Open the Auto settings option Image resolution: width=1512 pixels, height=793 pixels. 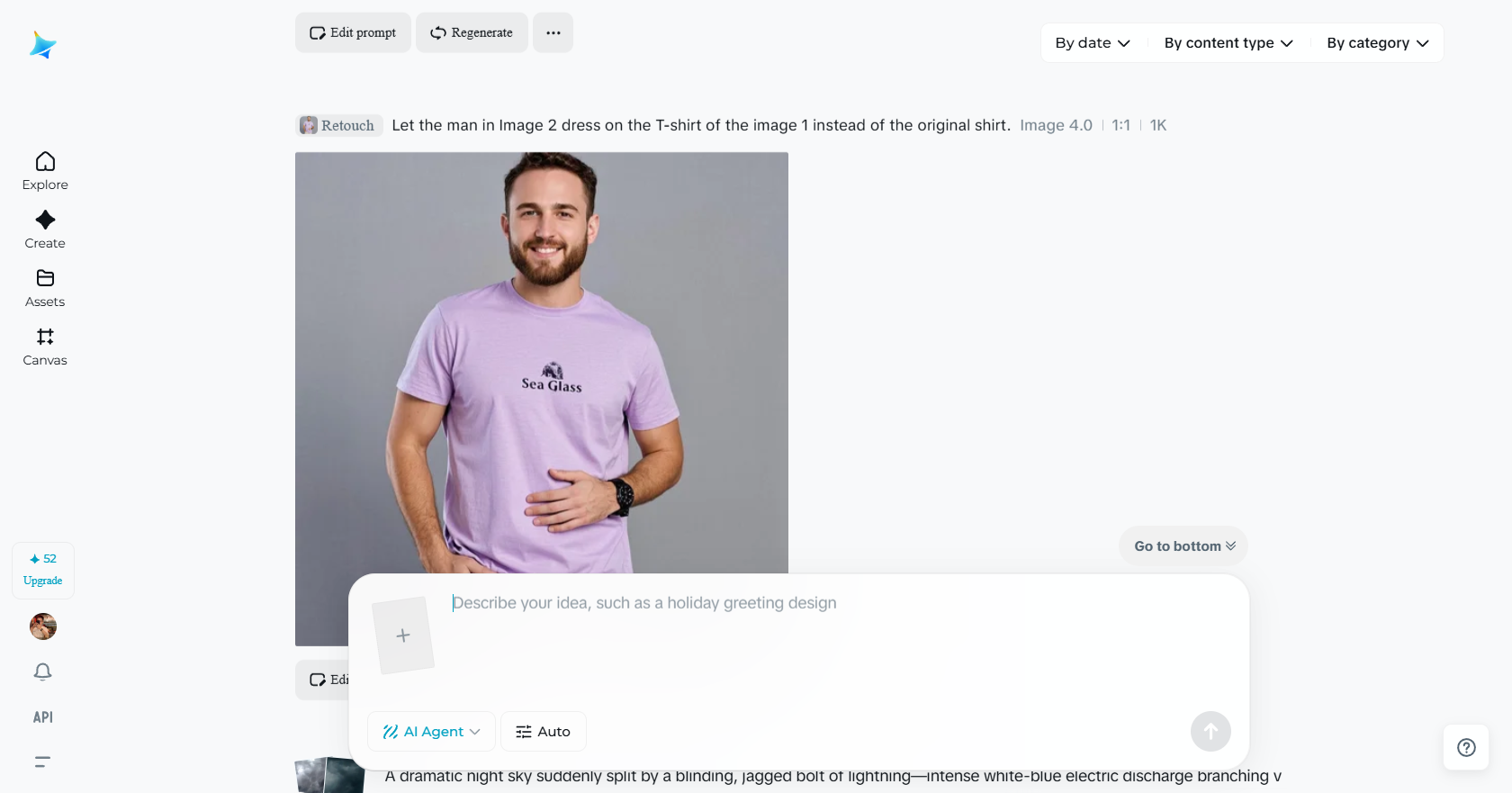pos(543,732)
